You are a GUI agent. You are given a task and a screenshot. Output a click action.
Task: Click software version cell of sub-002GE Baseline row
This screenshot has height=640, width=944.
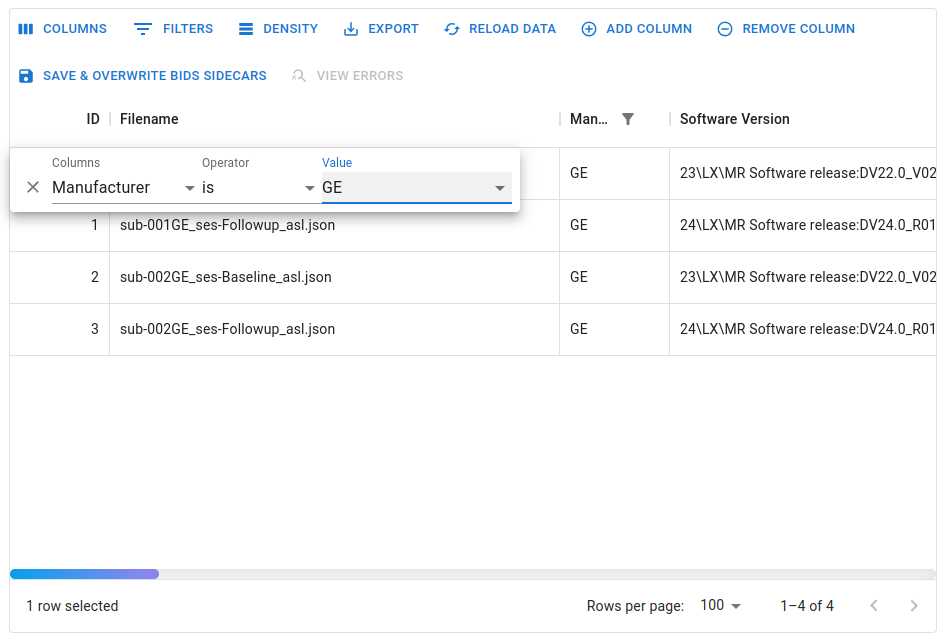[x=803, y=277]
